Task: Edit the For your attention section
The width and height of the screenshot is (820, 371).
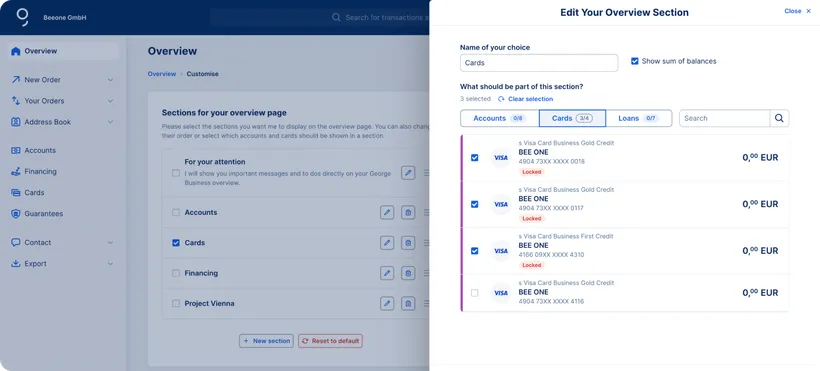Action: (x=408, y=173)
